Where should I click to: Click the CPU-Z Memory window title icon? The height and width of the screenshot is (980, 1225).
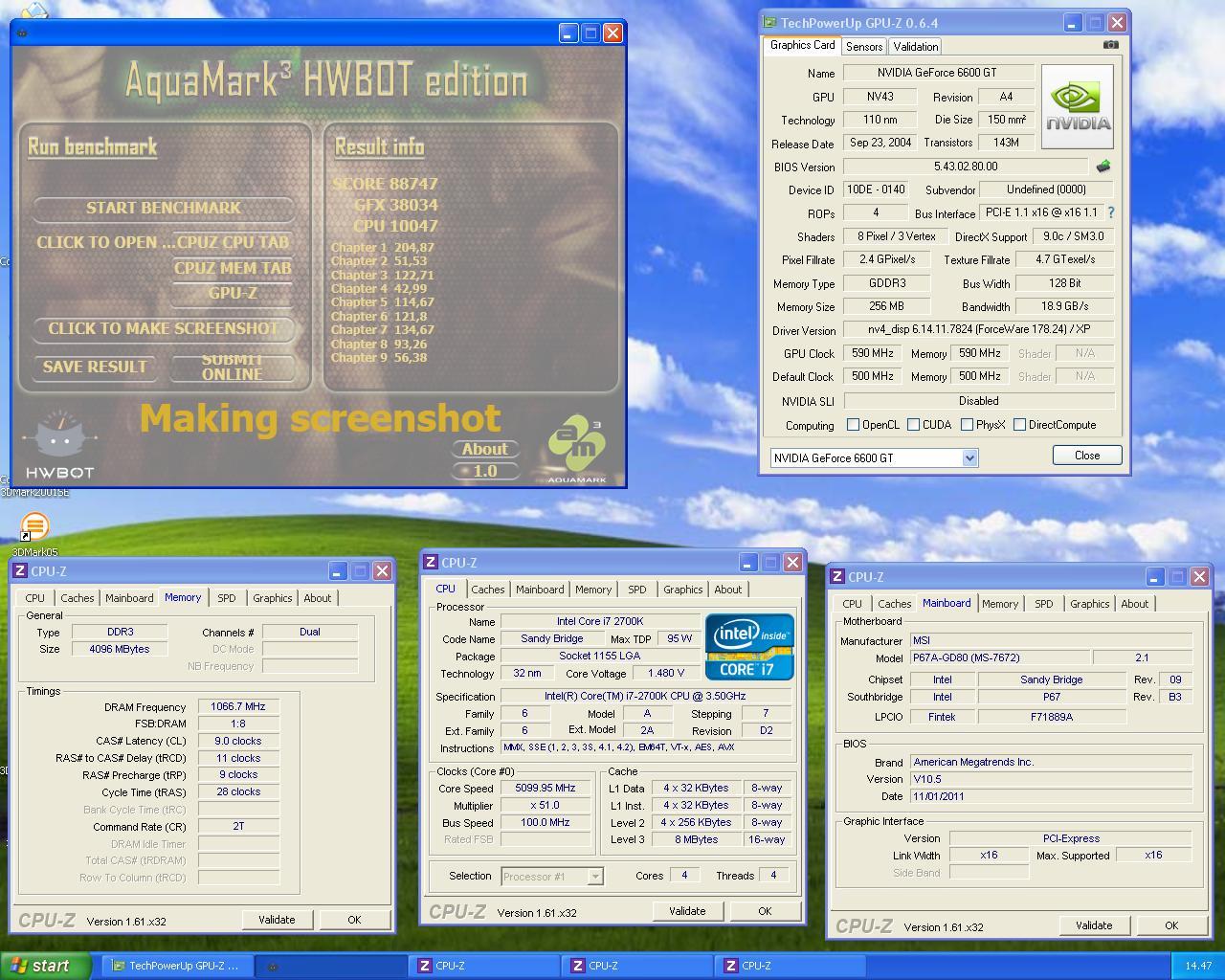click(20, 570)
